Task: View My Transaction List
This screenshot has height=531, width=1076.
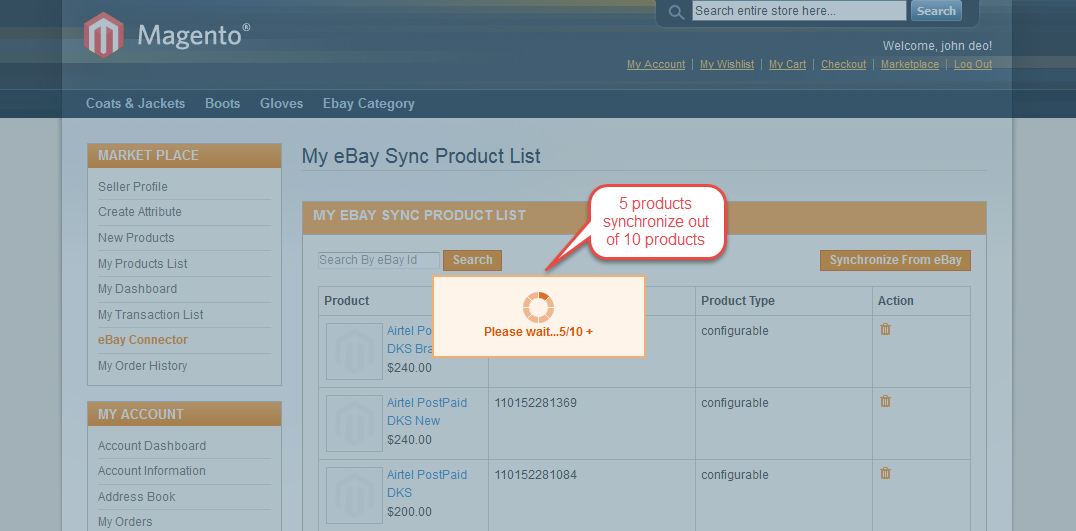Action: (150, 315)
